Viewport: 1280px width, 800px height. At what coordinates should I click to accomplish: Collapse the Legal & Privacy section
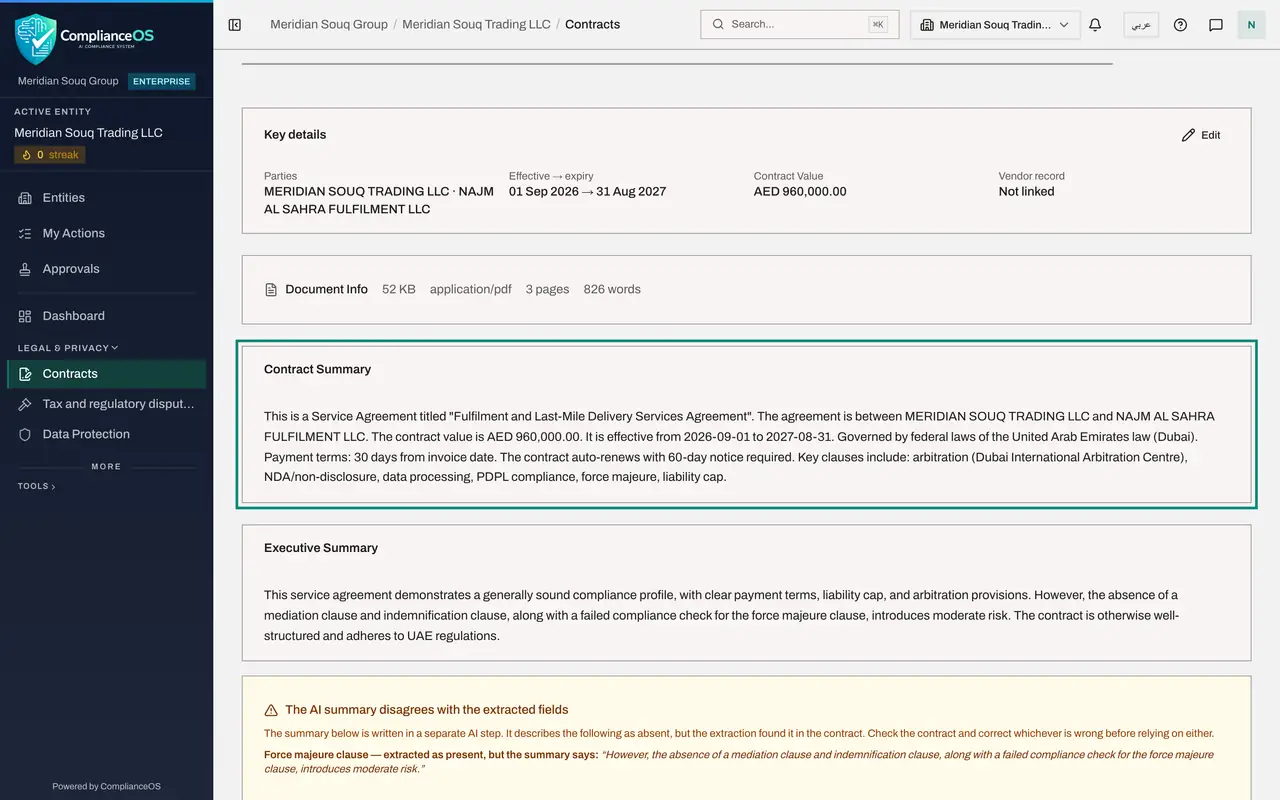coord(68,348)
